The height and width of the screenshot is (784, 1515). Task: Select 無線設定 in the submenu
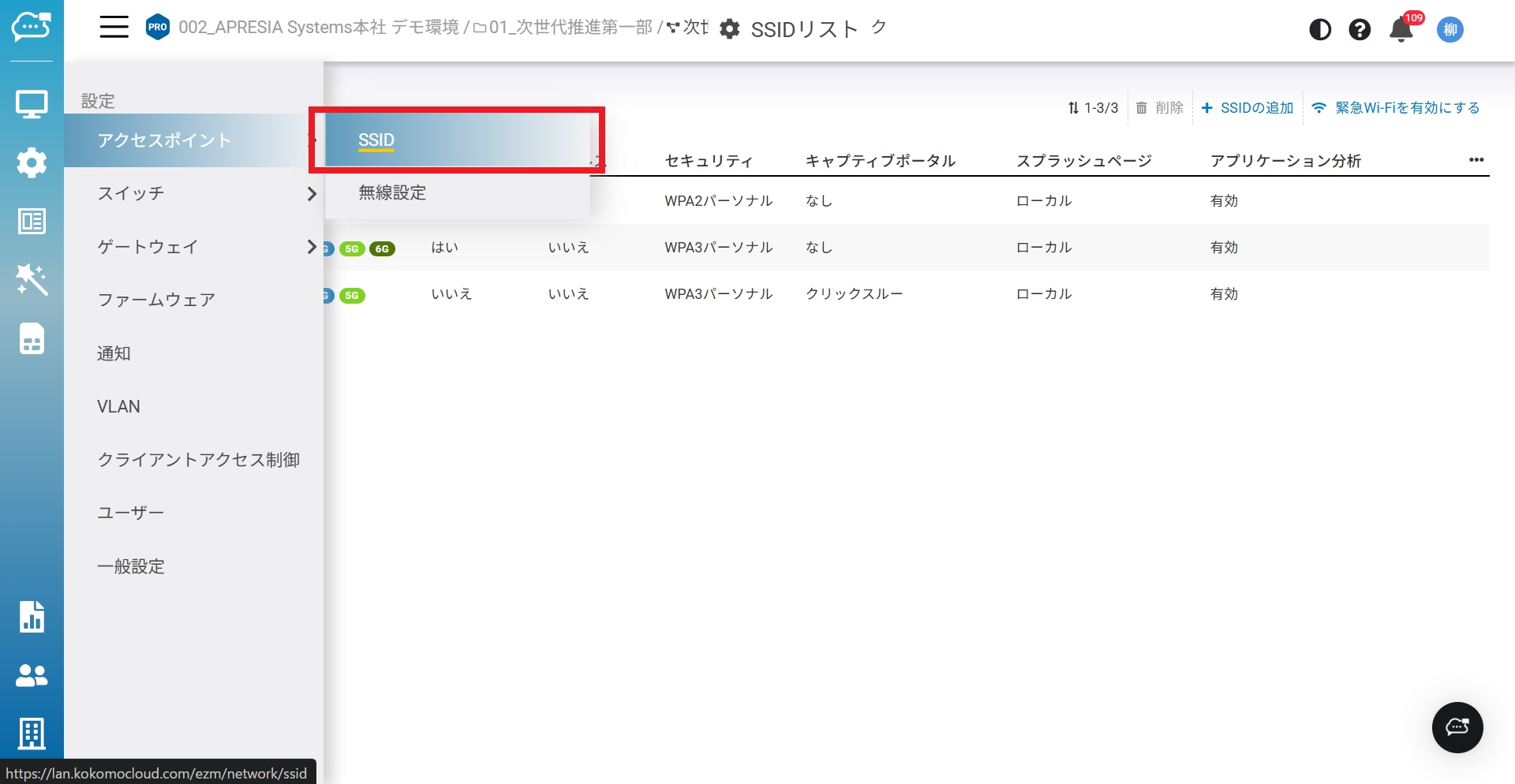point(392,192)
